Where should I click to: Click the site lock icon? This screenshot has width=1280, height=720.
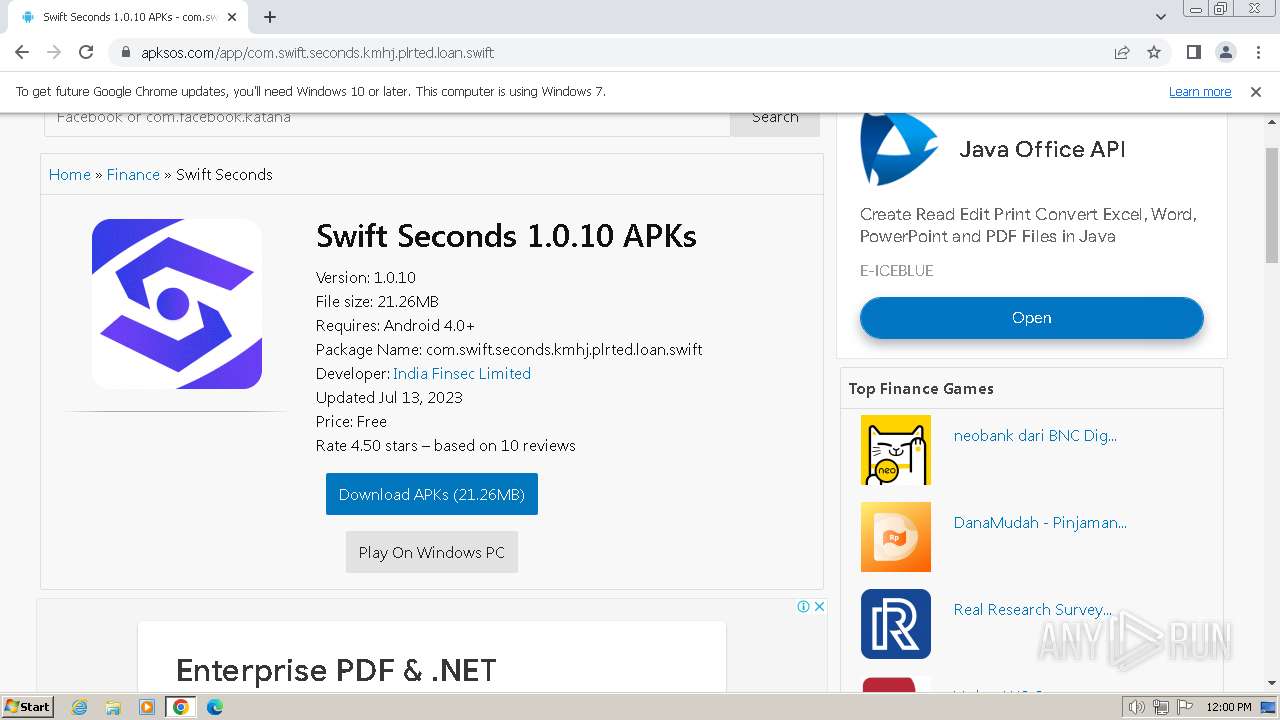coord(125,52)
